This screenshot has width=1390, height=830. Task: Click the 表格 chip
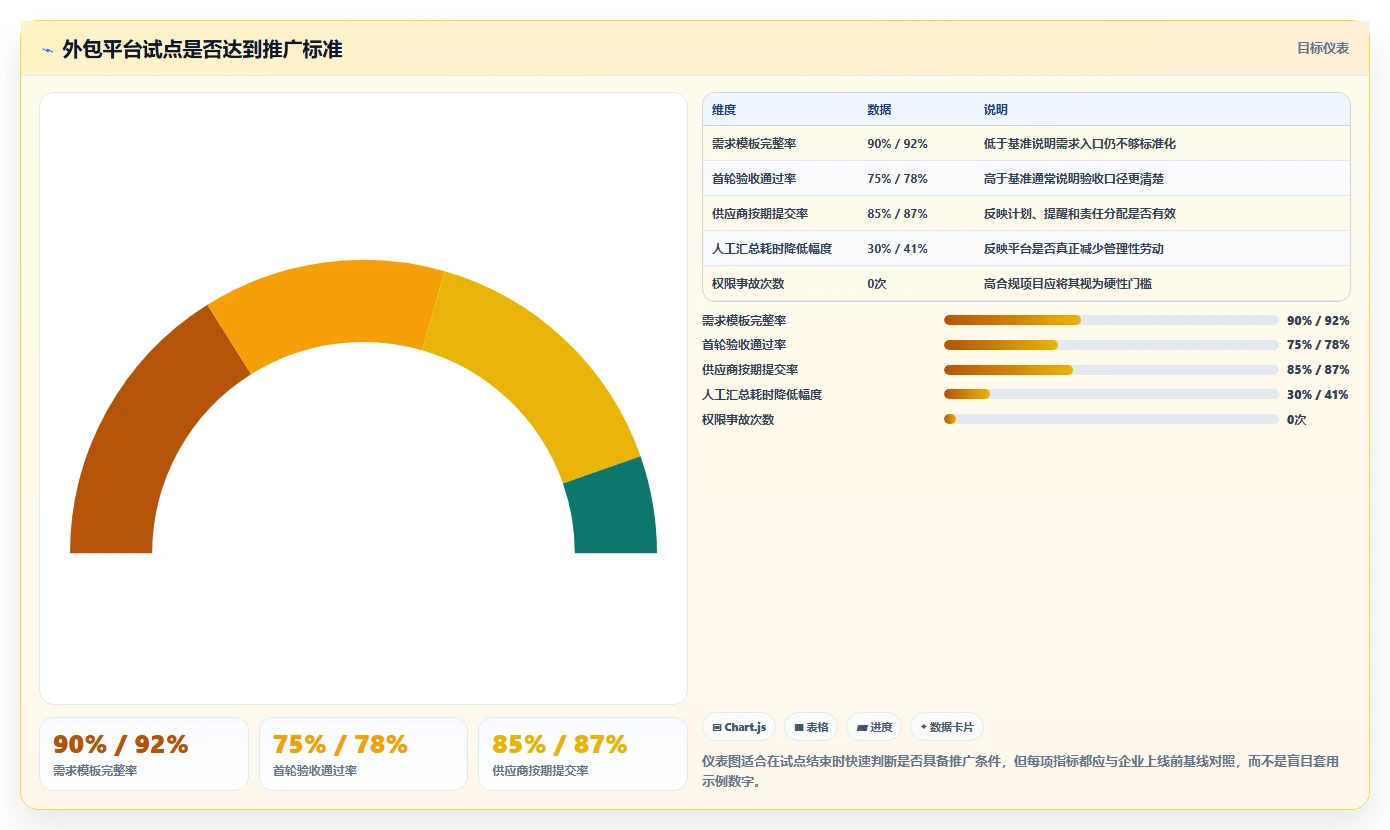[811, 727]
